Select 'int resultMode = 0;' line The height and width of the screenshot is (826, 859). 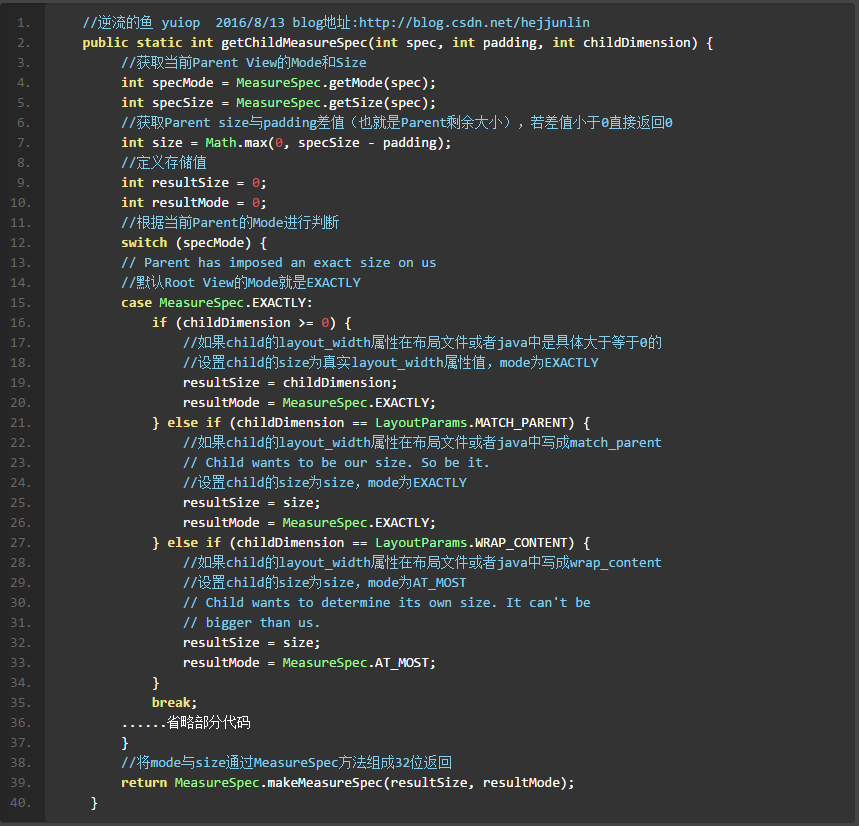194,203
